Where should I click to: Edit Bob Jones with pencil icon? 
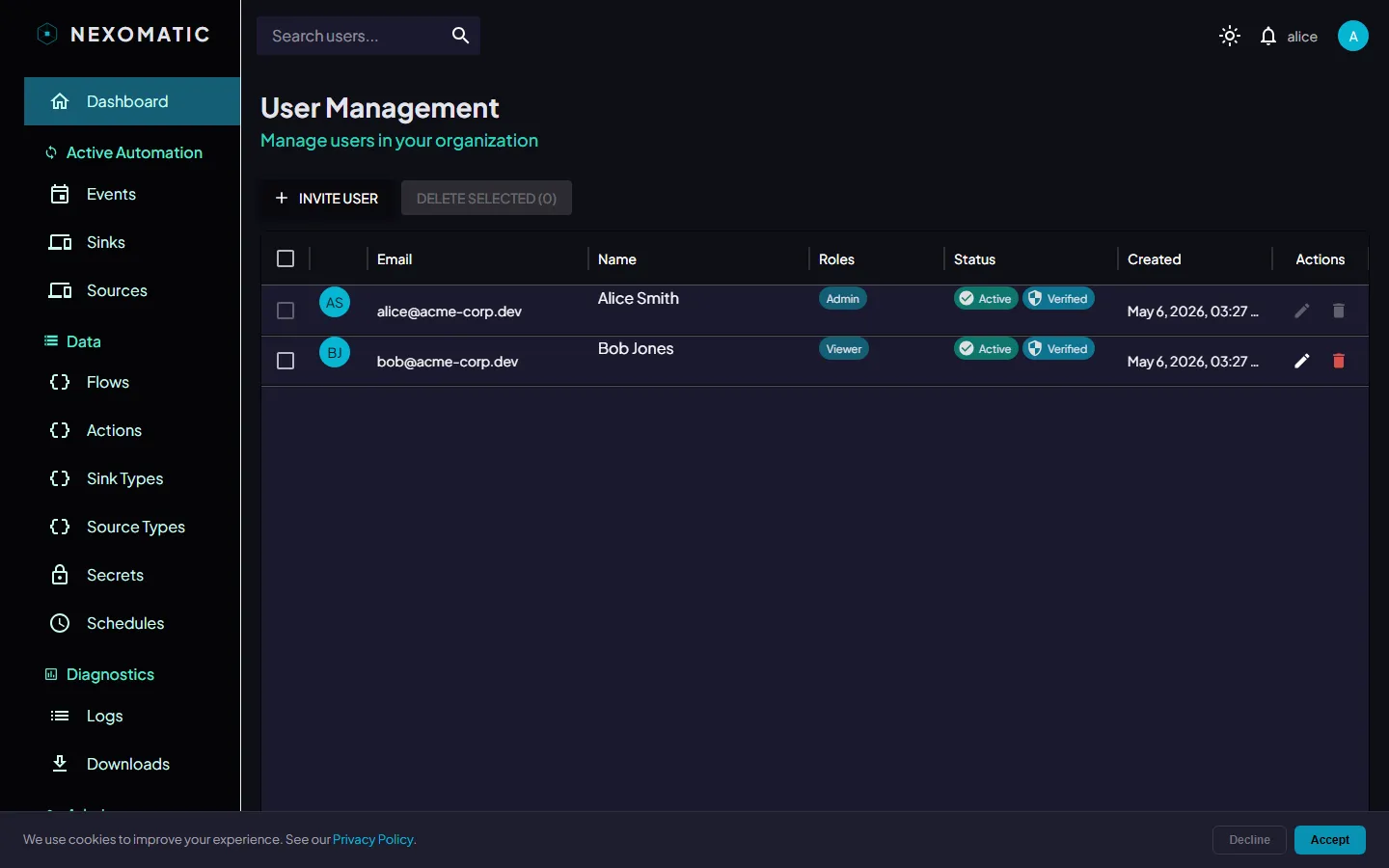(1302, 361)
